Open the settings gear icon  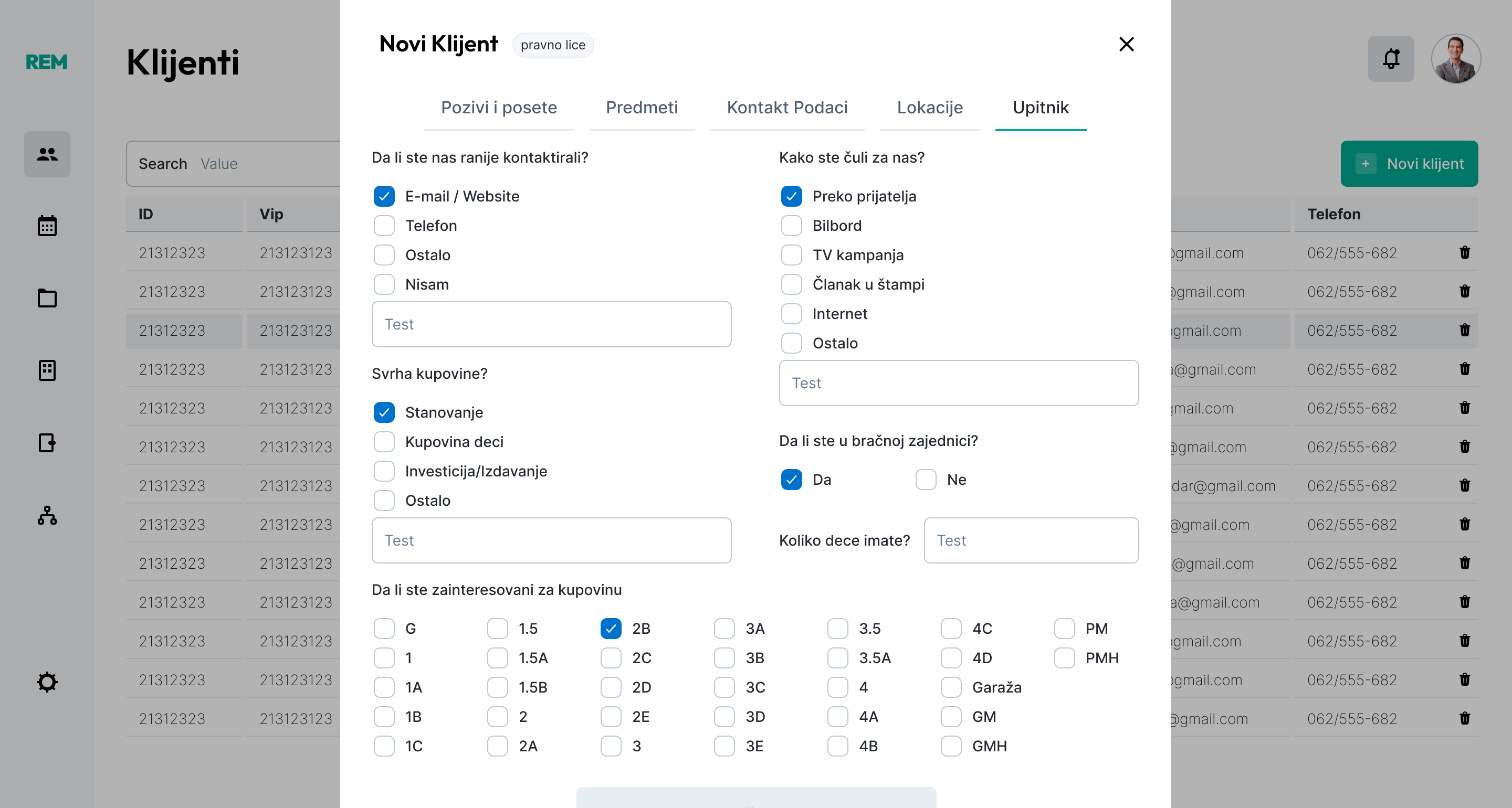click(47, 682)
